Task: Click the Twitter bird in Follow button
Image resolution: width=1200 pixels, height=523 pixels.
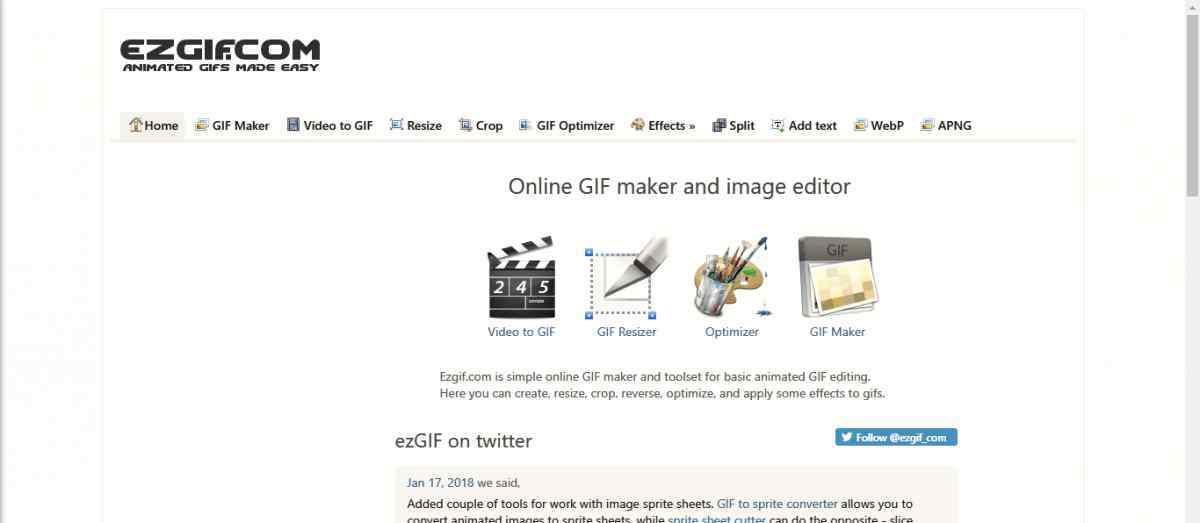Action: [x=846, y=437]
